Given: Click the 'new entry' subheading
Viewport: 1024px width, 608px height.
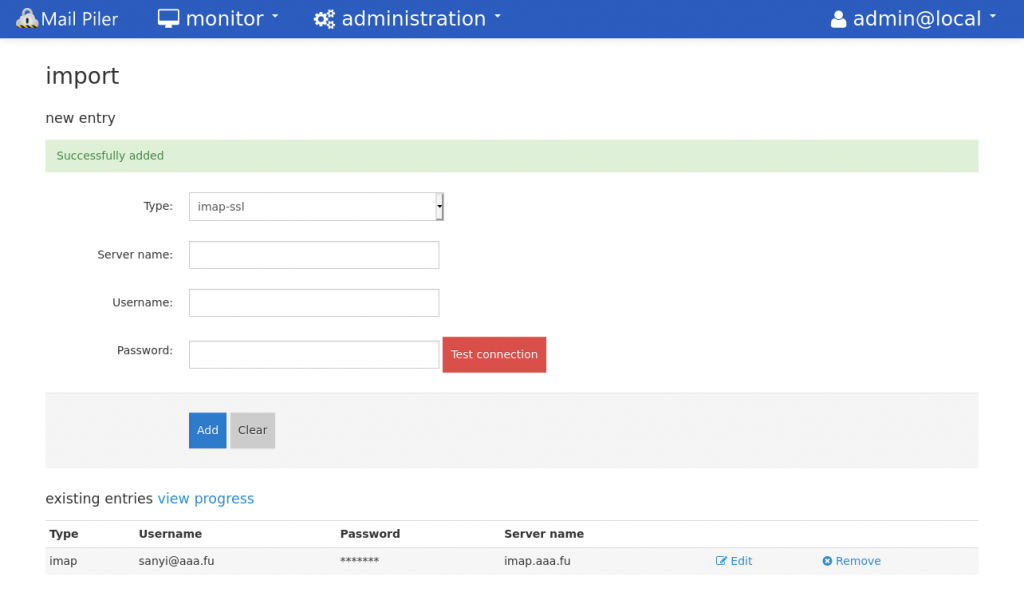Looking at the screenshot, I should click(x=80, y=118).
